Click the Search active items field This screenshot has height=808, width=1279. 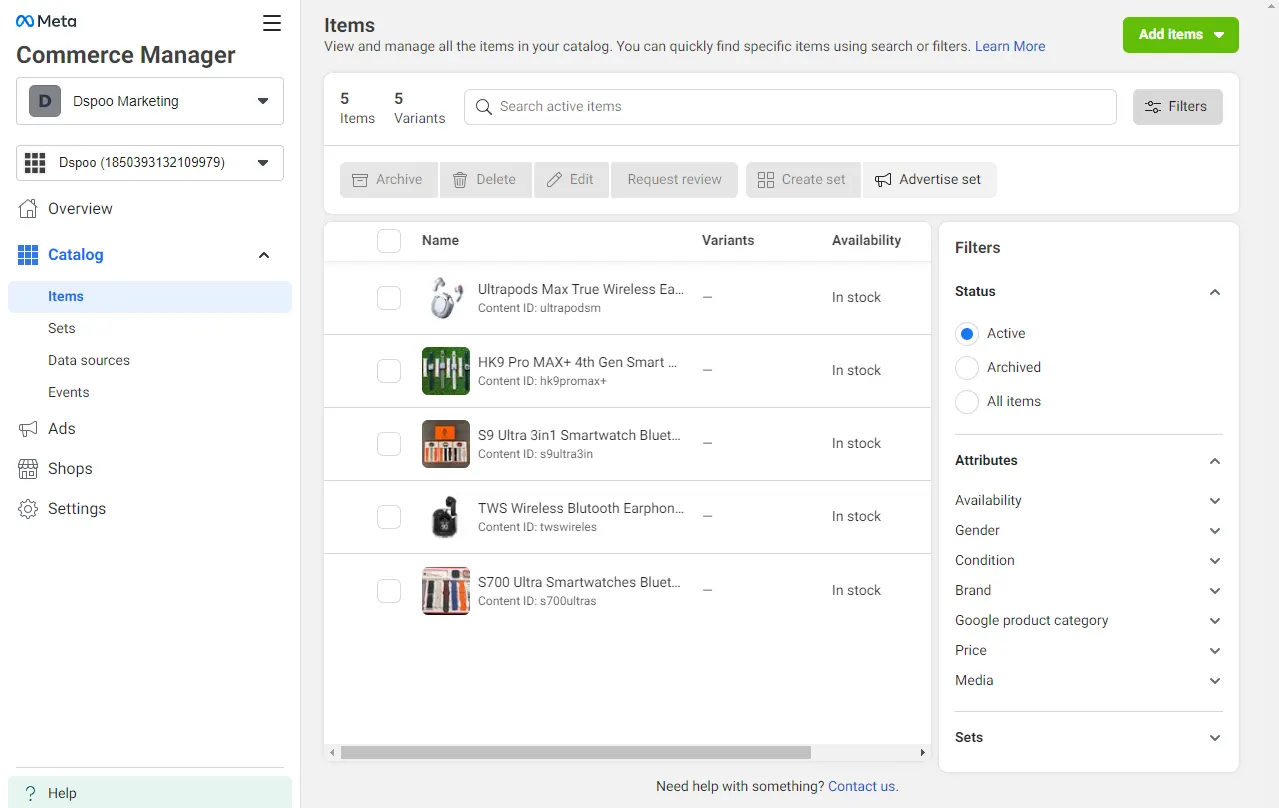point(790,107)
